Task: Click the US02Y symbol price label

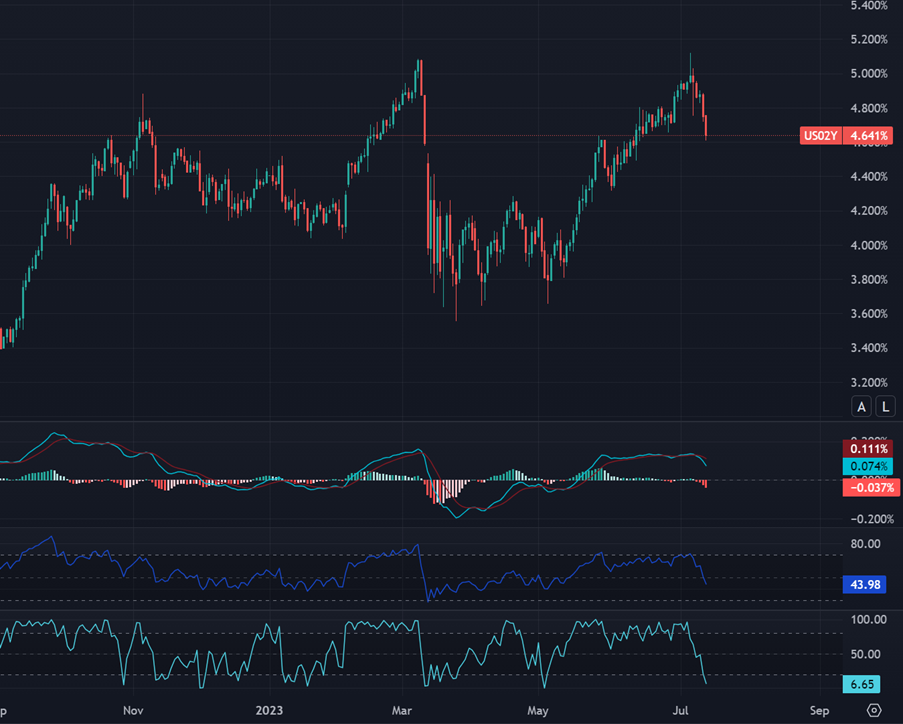Action: 820,136
